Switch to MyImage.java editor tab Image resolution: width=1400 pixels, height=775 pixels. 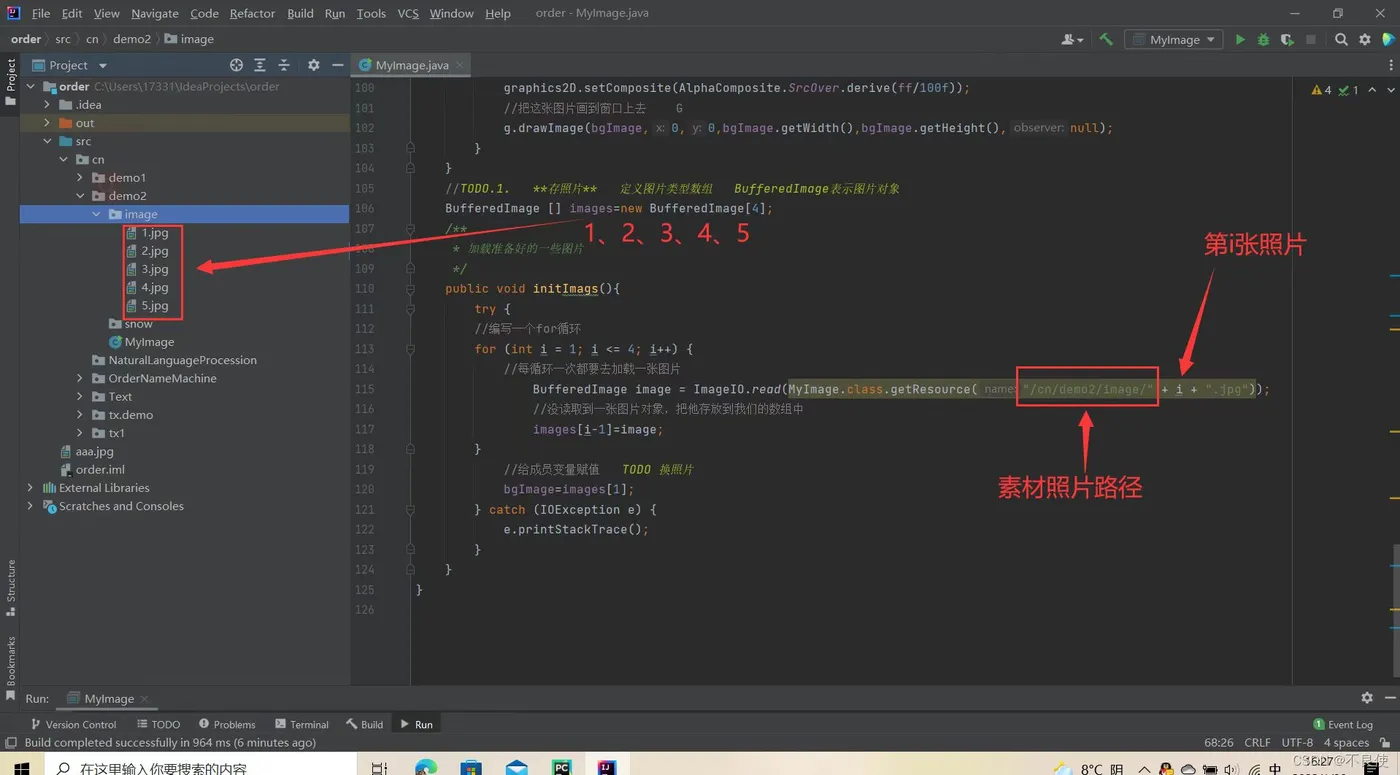[411, 65]
